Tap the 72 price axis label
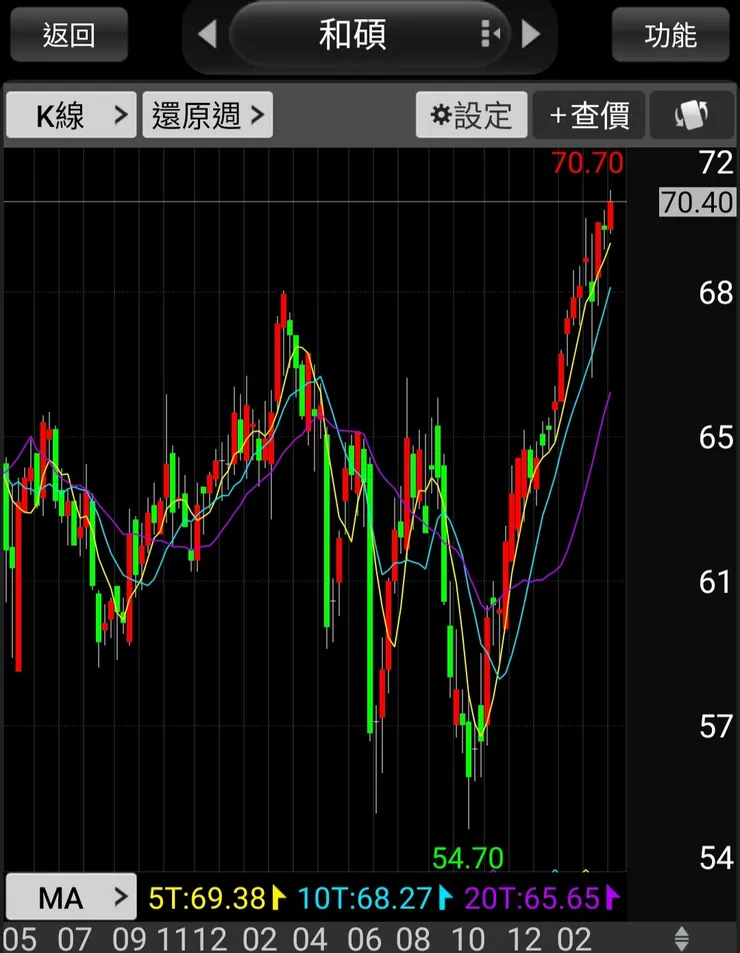The height and width of the screenshot is (953, 740). coord(716,163)
